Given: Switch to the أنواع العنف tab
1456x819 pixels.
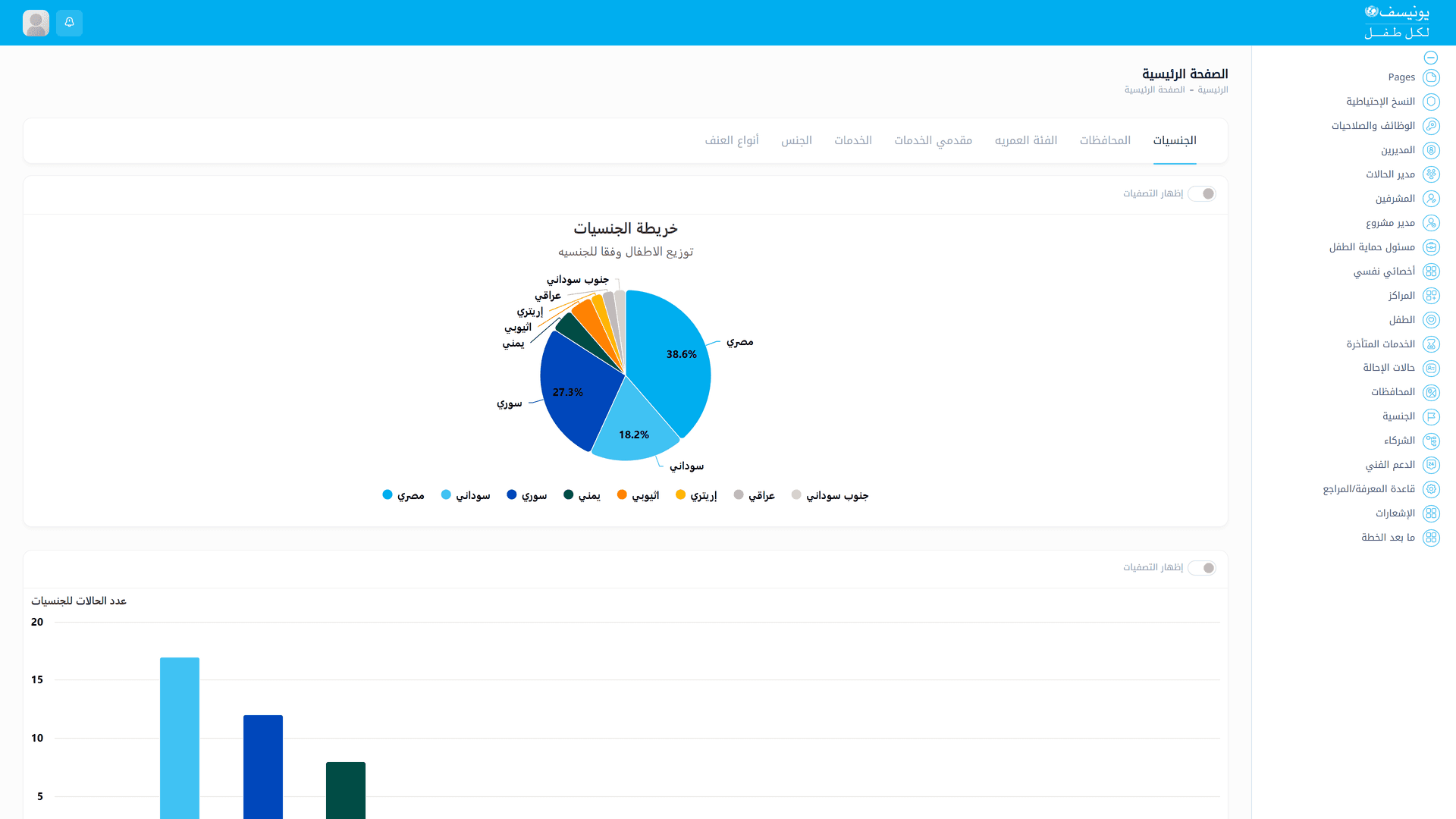Looking at the screenshot, I should (x=732, y=141).
